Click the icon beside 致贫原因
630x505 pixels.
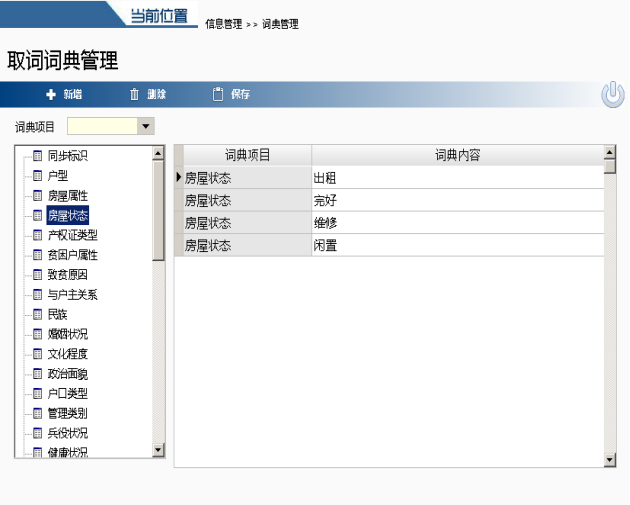click(x=37, y=275)
